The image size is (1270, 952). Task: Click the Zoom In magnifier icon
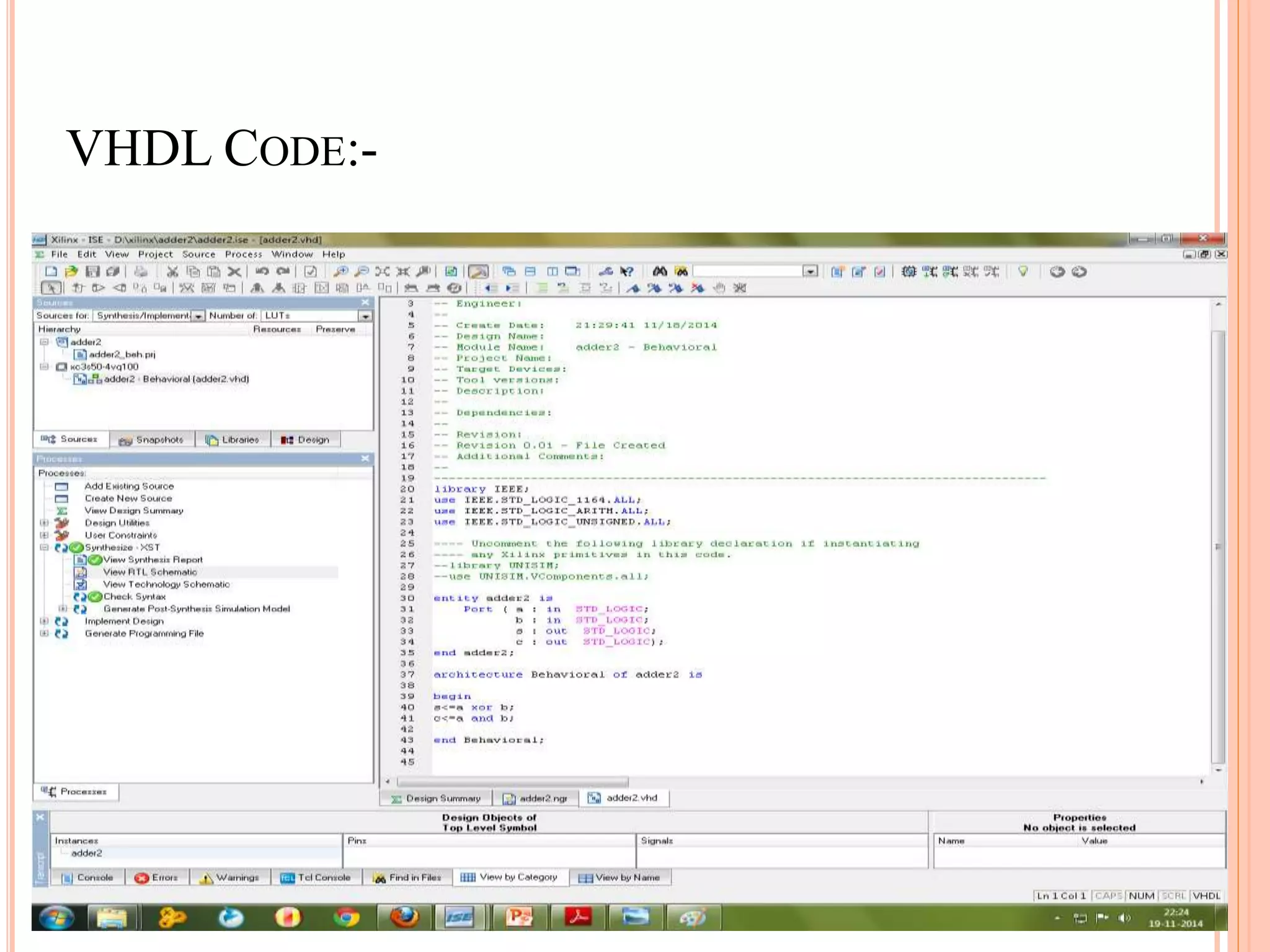point(340,271)
